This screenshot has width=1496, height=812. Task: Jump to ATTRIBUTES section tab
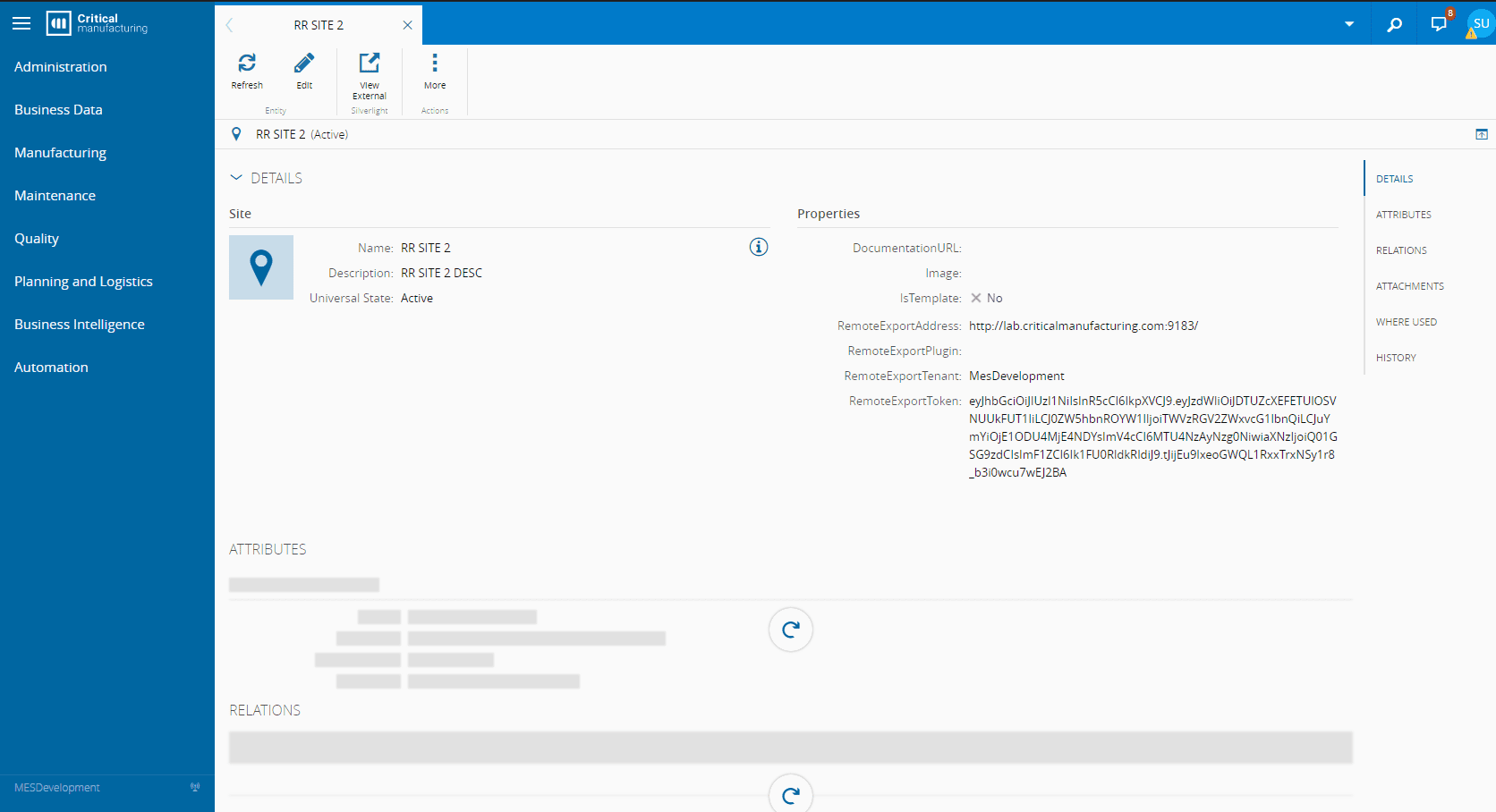point(1403,215)
